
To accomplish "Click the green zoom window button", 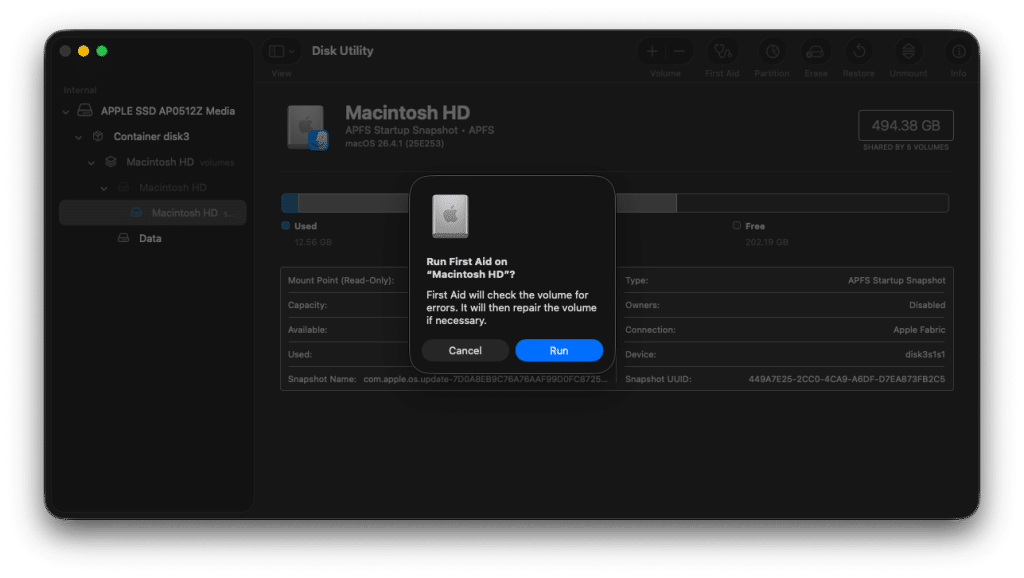I will click(102, 51).
